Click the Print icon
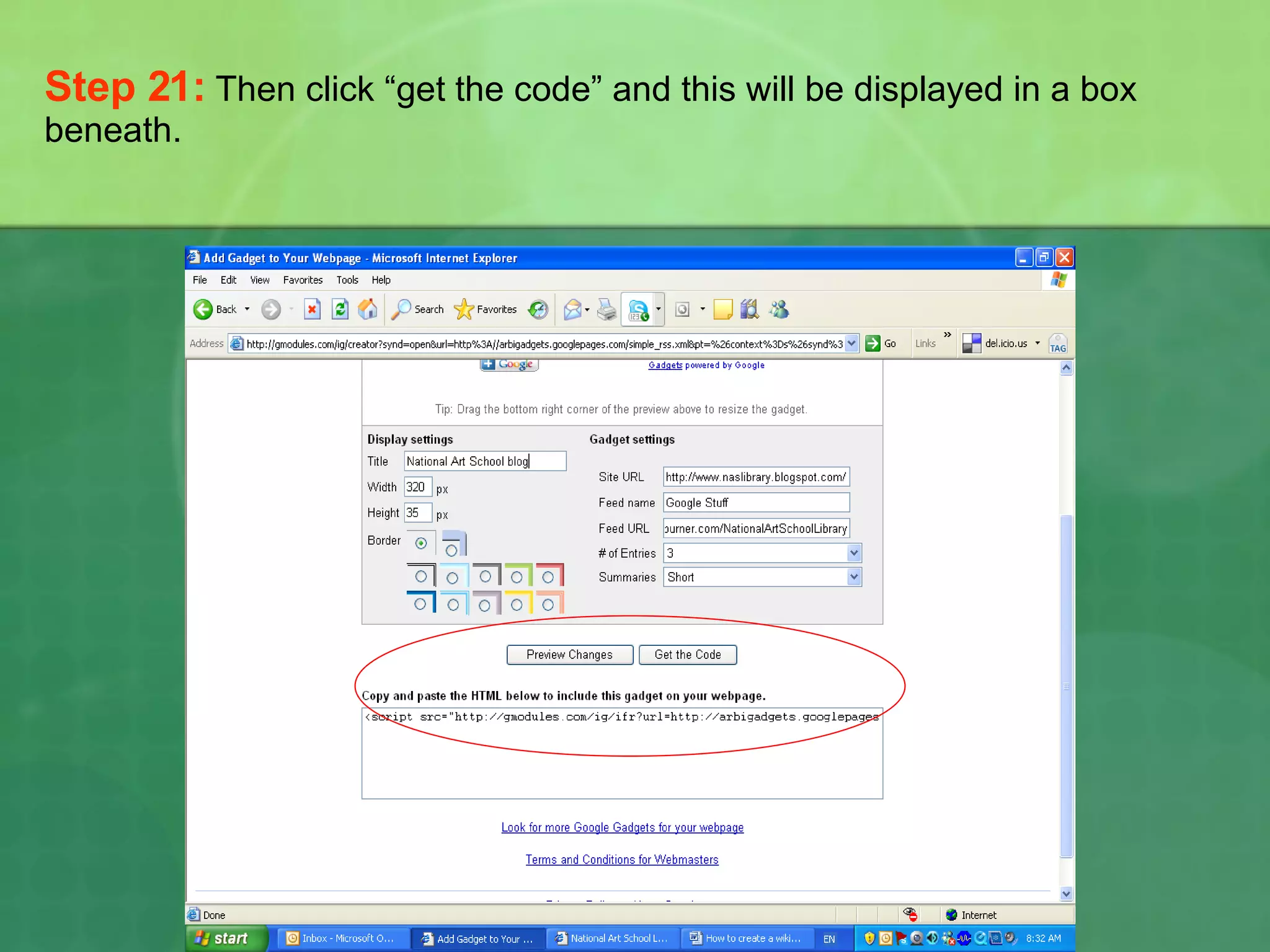The width and height of the screenshot is (1270, 952). (606, 309)
